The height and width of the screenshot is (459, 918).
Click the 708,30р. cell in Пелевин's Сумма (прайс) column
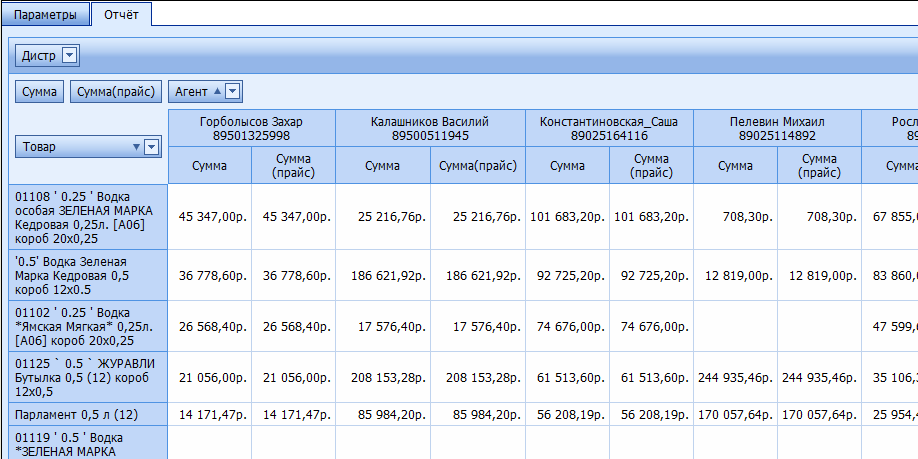[819, 216]
